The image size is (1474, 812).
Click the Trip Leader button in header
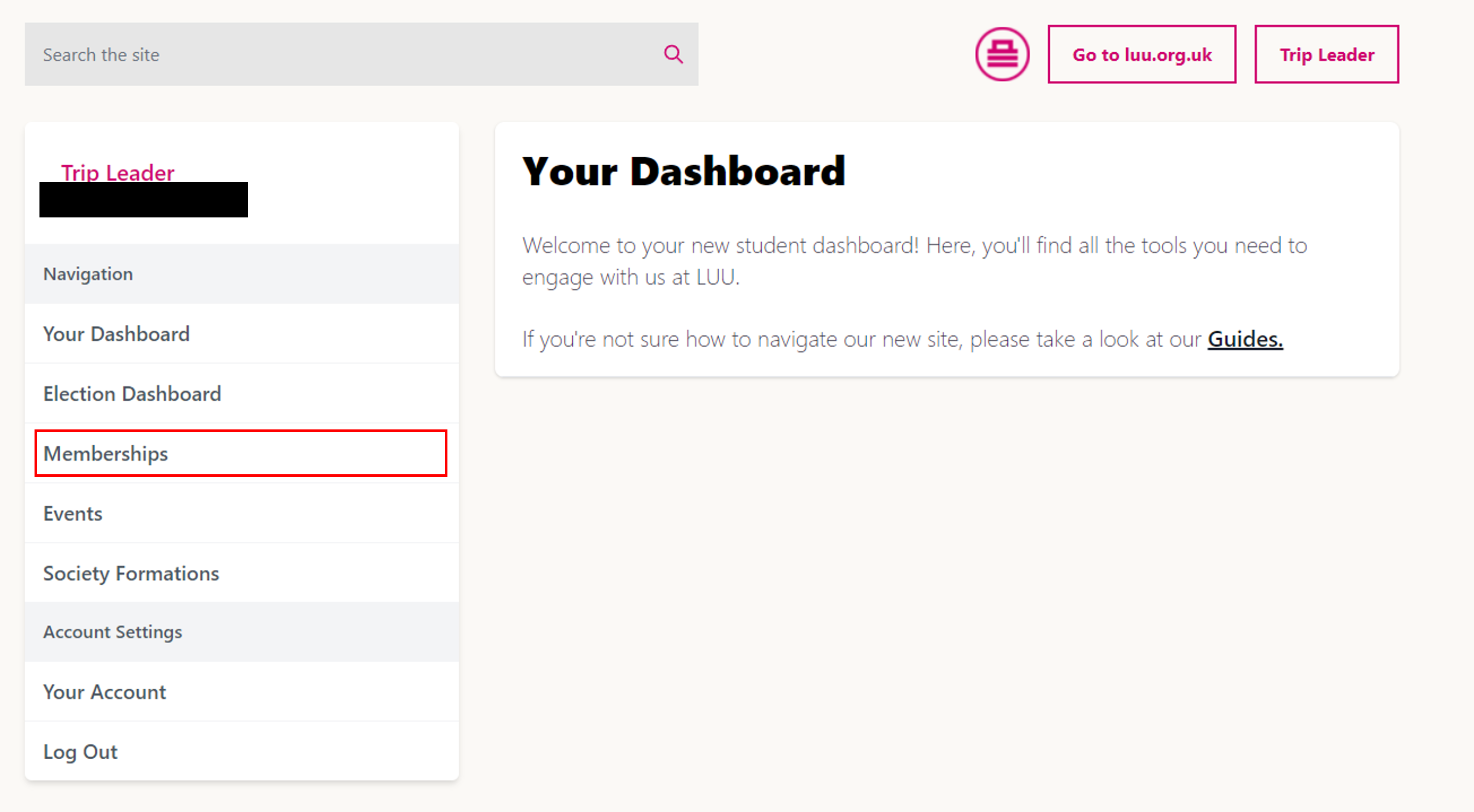pos(1327,54)
